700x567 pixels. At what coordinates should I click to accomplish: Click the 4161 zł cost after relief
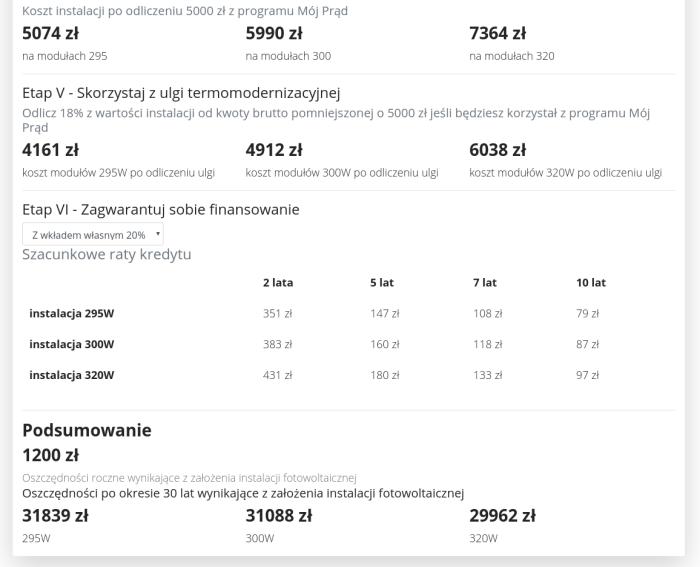(50, 150)
